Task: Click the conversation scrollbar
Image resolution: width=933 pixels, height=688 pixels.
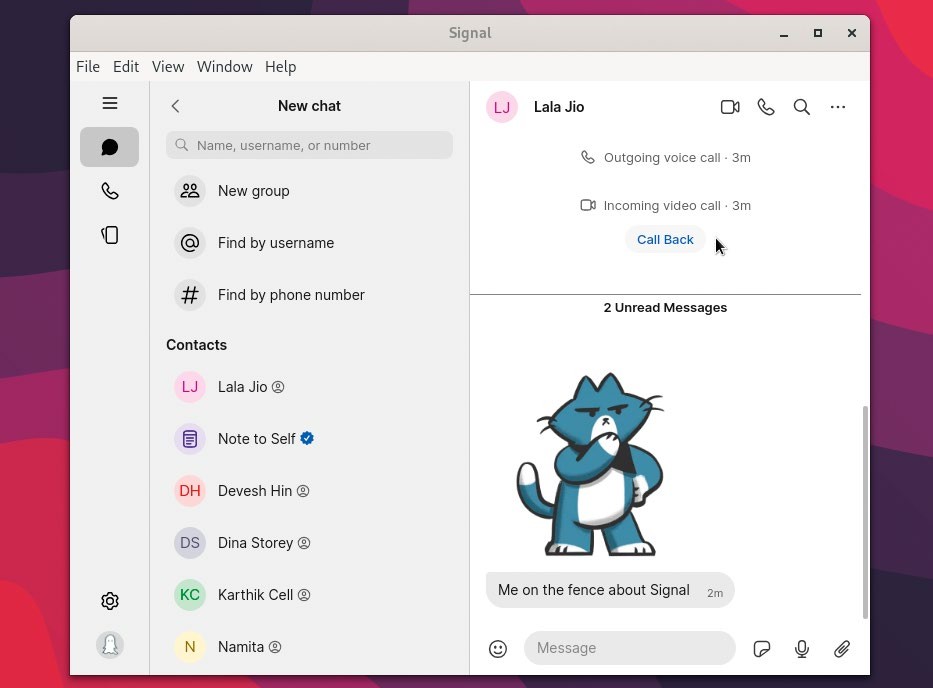Action: [x=865, y=512]
